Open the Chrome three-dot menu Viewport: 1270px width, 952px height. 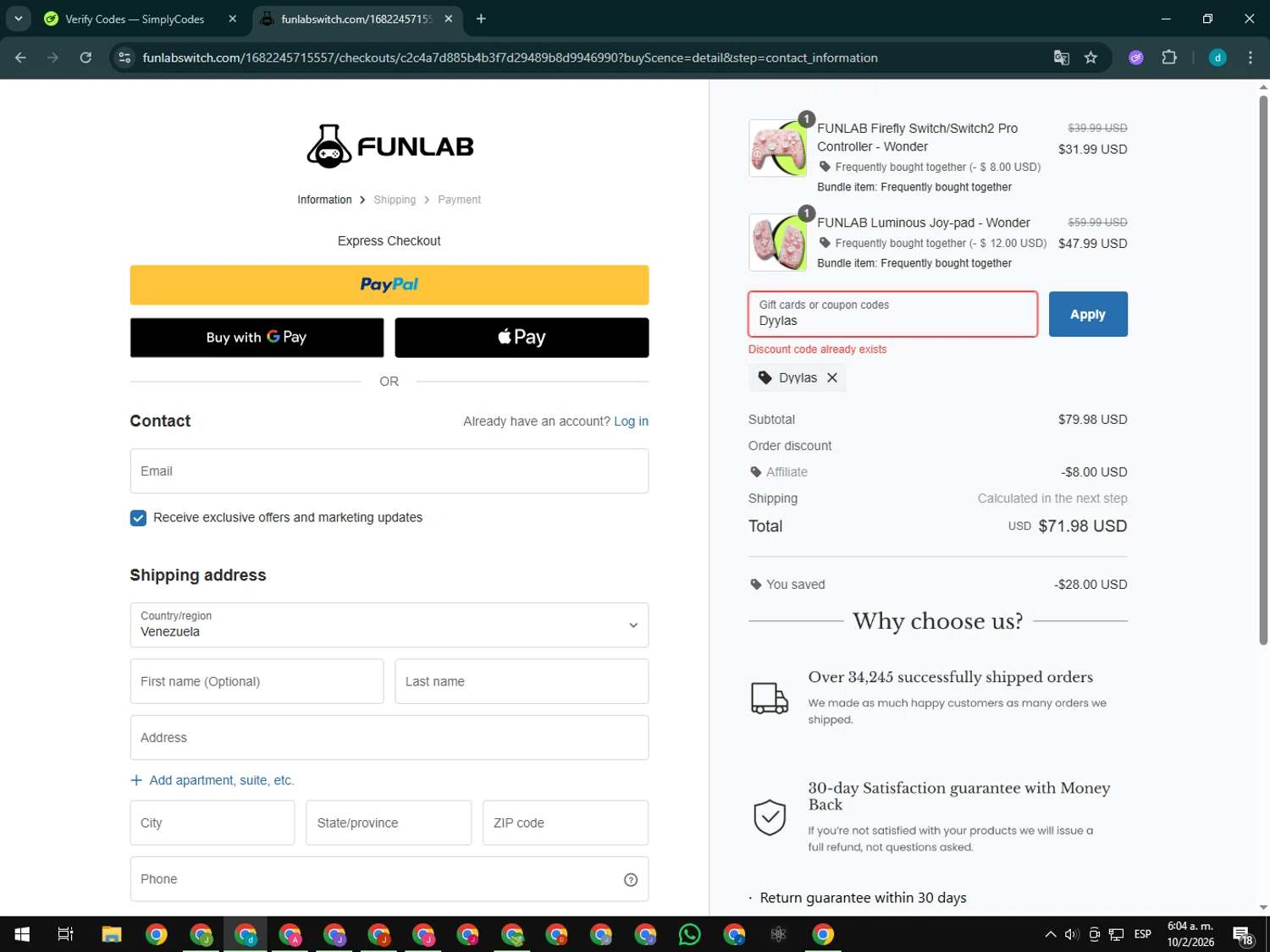point(1250,58)
